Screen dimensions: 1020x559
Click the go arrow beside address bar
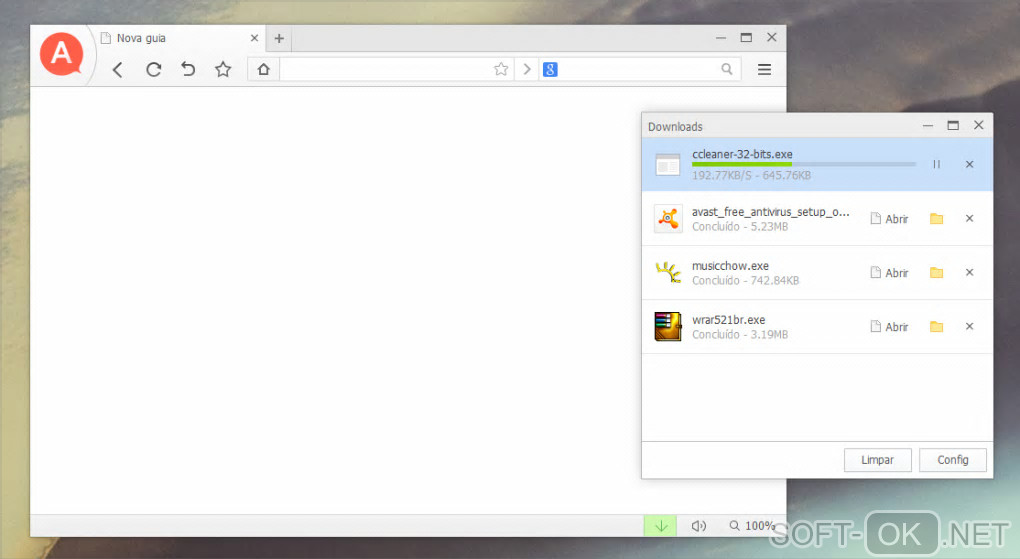tap(527, 69)
